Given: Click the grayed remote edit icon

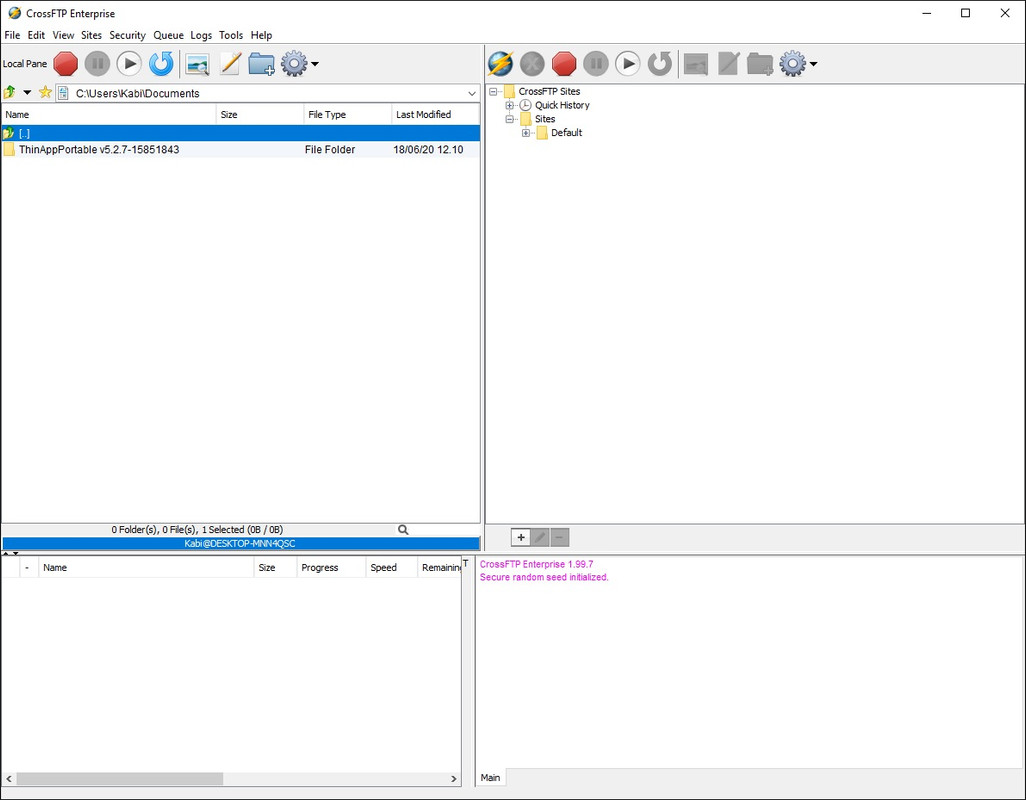Looking at the screenshot, I should pyautogui.click(x=728, y=63).
